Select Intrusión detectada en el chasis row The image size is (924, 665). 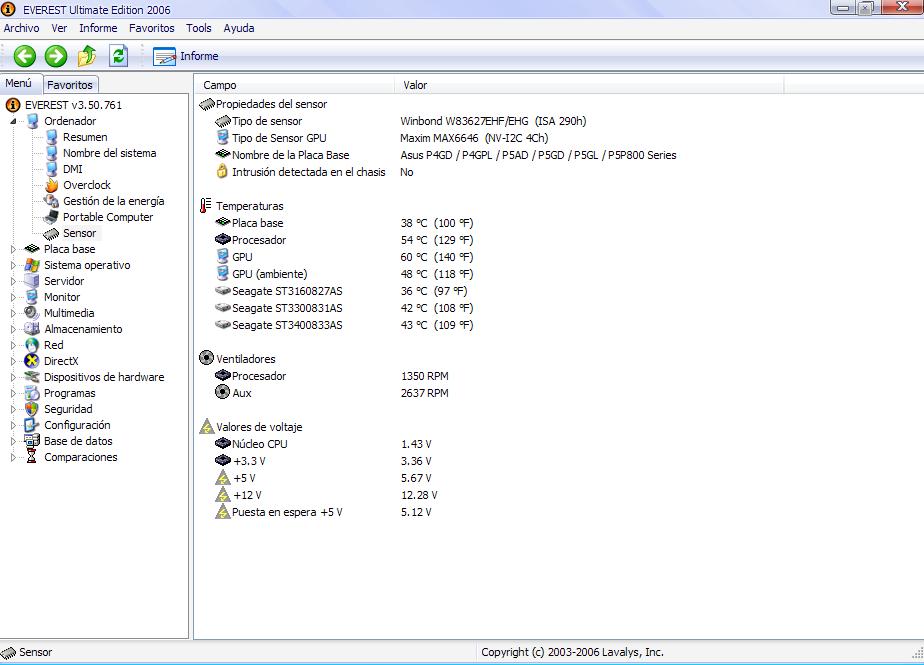point(315,172)
